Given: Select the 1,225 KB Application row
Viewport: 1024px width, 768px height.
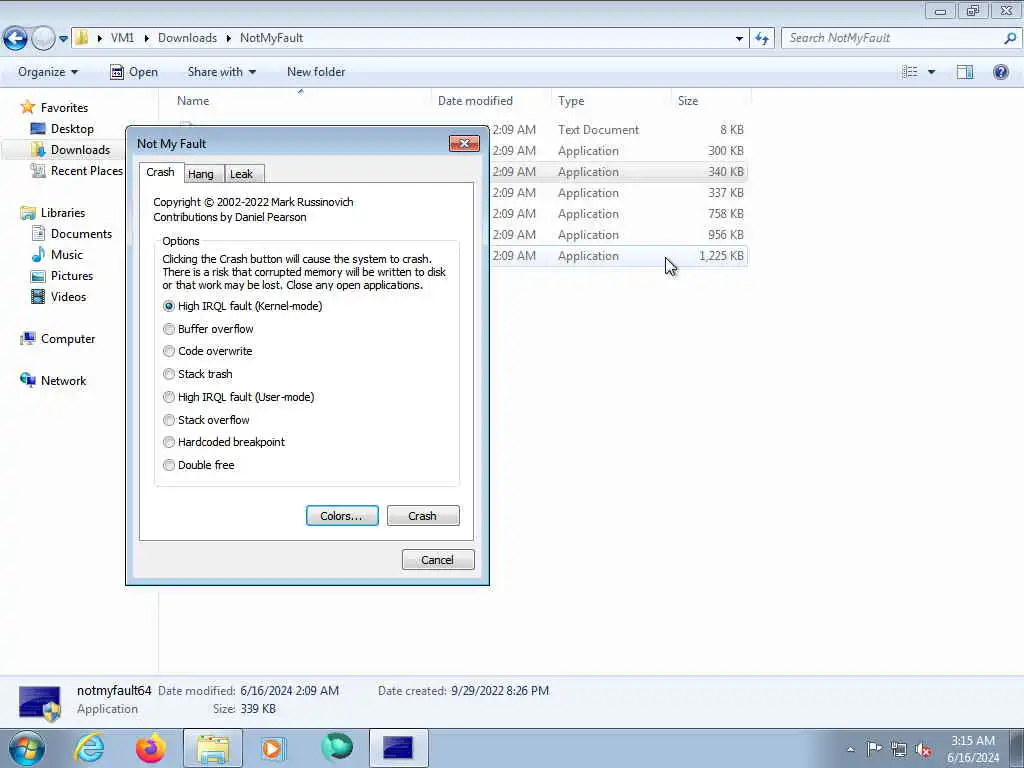Looking at the screenshot, I should [618, 255].
